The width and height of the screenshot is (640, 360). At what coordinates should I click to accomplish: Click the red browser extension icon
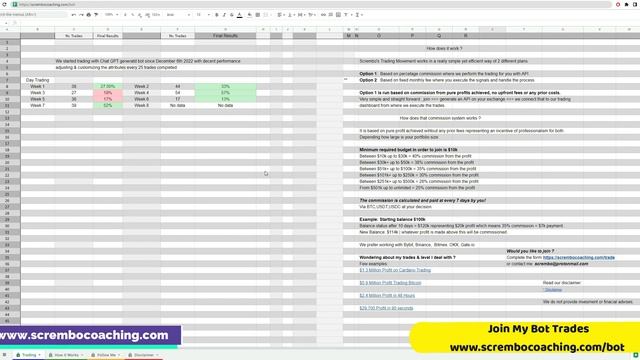point(618,4)
